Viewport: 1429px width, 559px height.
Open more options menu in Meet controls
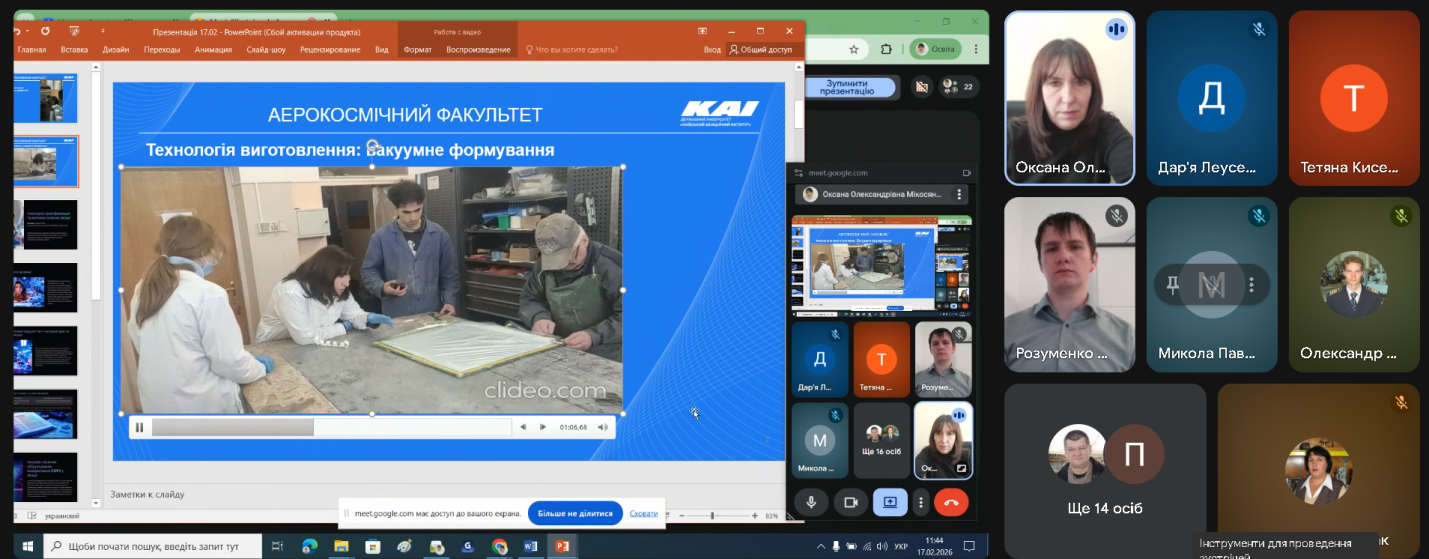(920, 502)
